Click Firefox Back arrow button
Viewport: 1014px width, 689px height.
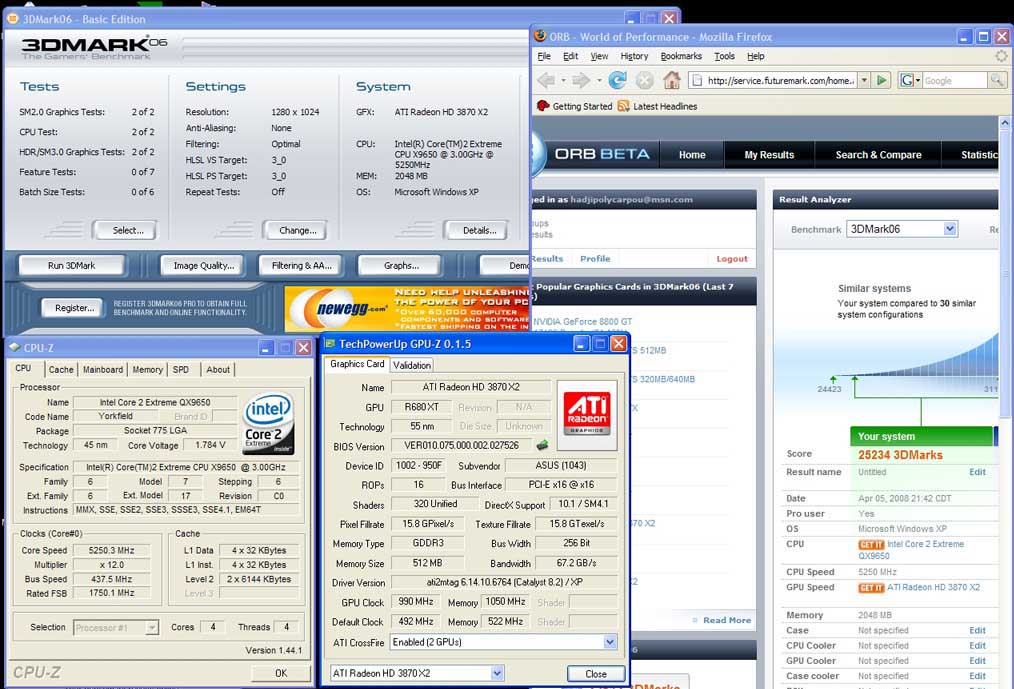click(x=546, y=80)
